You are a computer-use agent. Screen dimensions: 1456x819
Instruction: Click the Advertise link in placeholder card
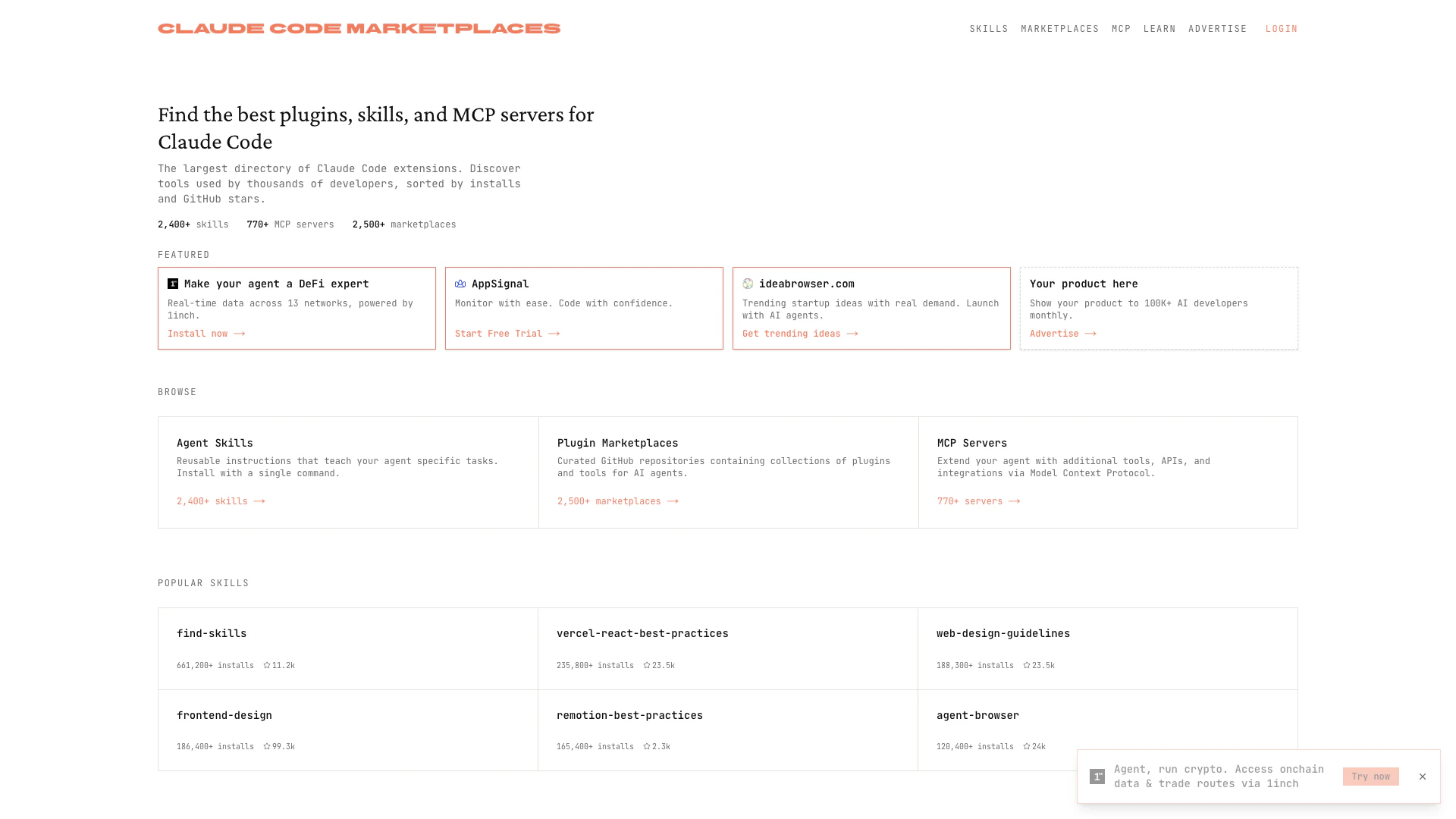tap(1062, 334)
